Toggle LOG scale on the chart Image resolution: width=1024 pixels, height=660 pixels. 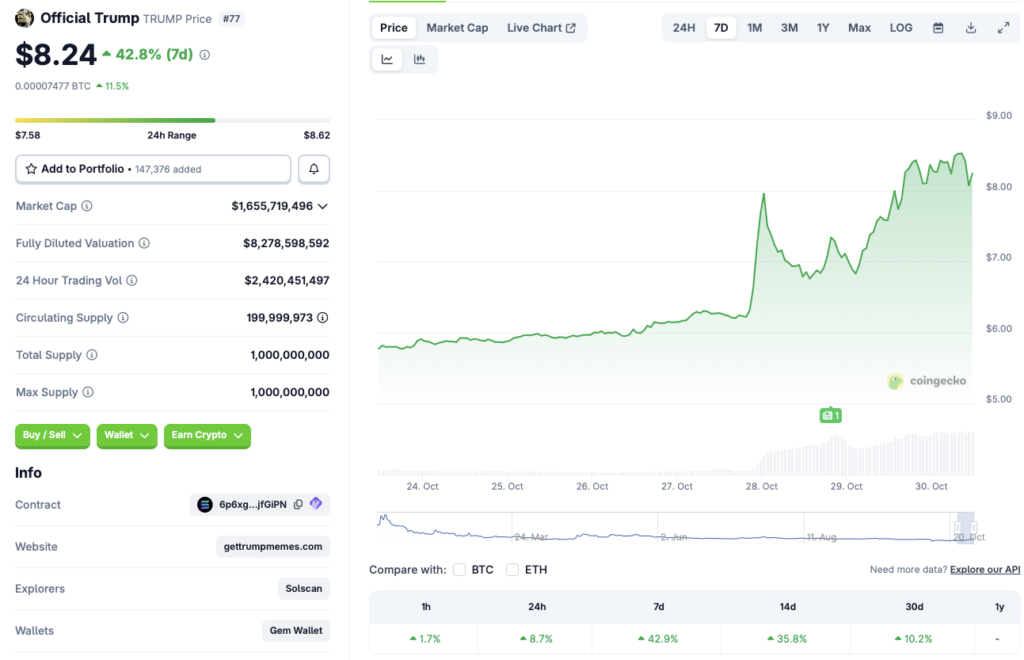click(x=901, y=28)
